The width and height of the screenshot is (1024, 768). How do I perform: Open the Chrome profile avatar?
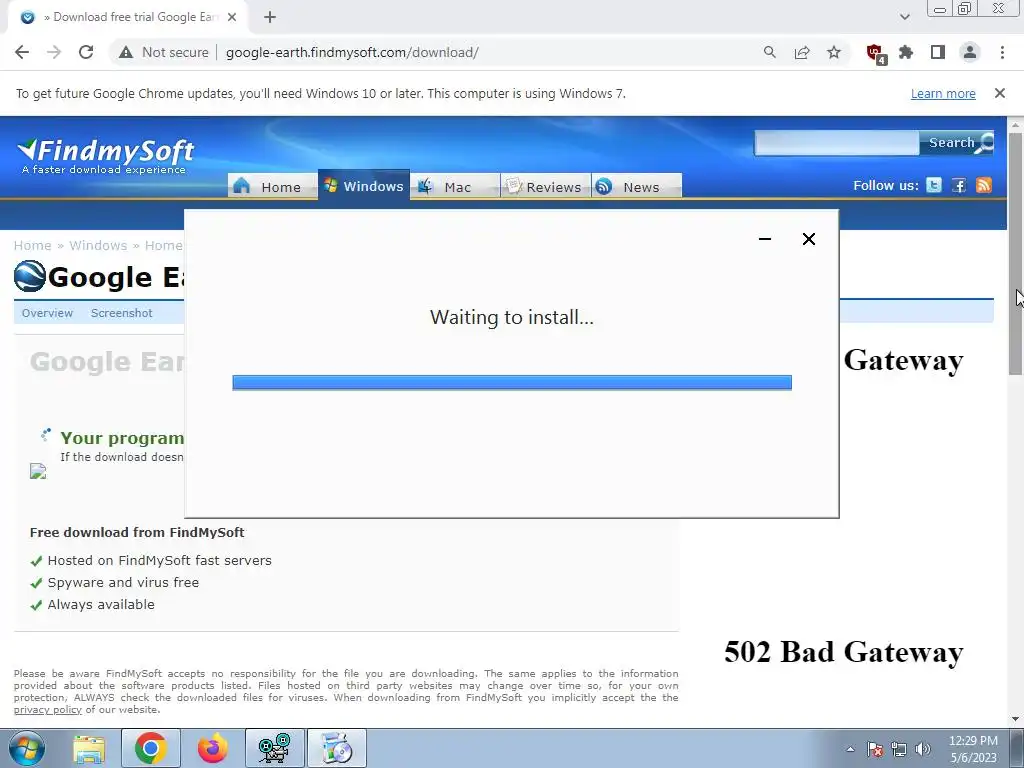(970, 52)
